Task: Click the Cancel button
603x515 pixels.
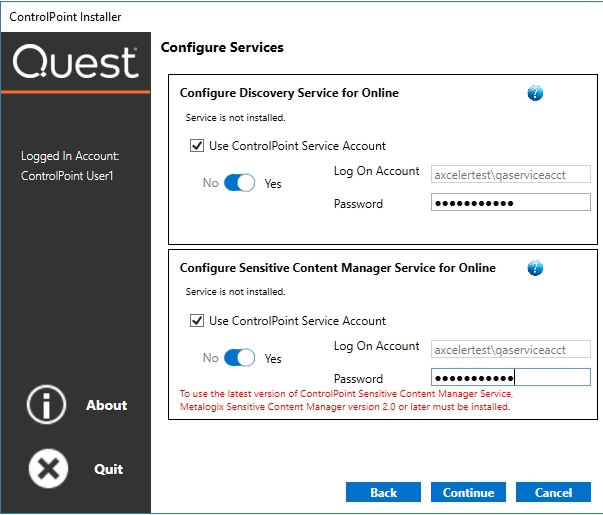Action: click(x=553, y=492)
